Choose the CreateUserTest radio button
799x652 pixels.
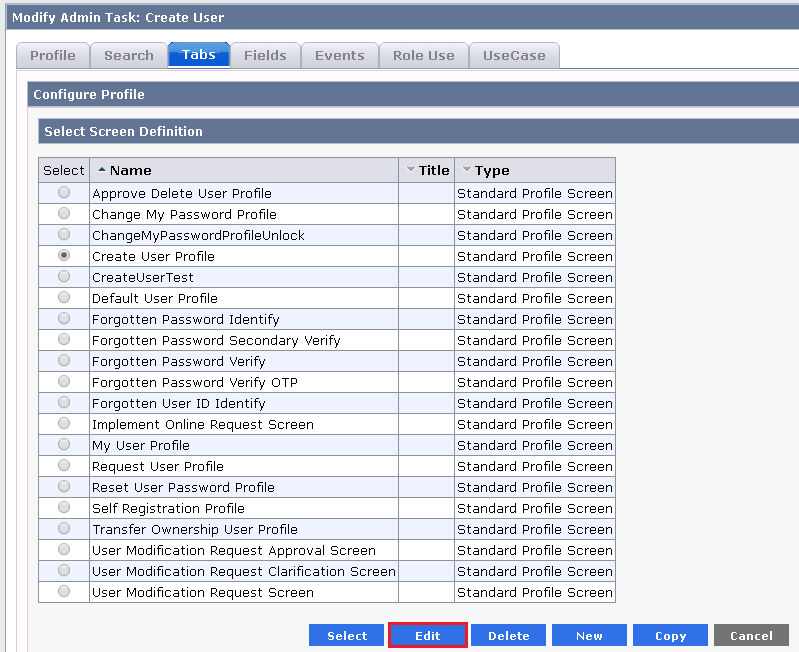click(x=64, y=276)
